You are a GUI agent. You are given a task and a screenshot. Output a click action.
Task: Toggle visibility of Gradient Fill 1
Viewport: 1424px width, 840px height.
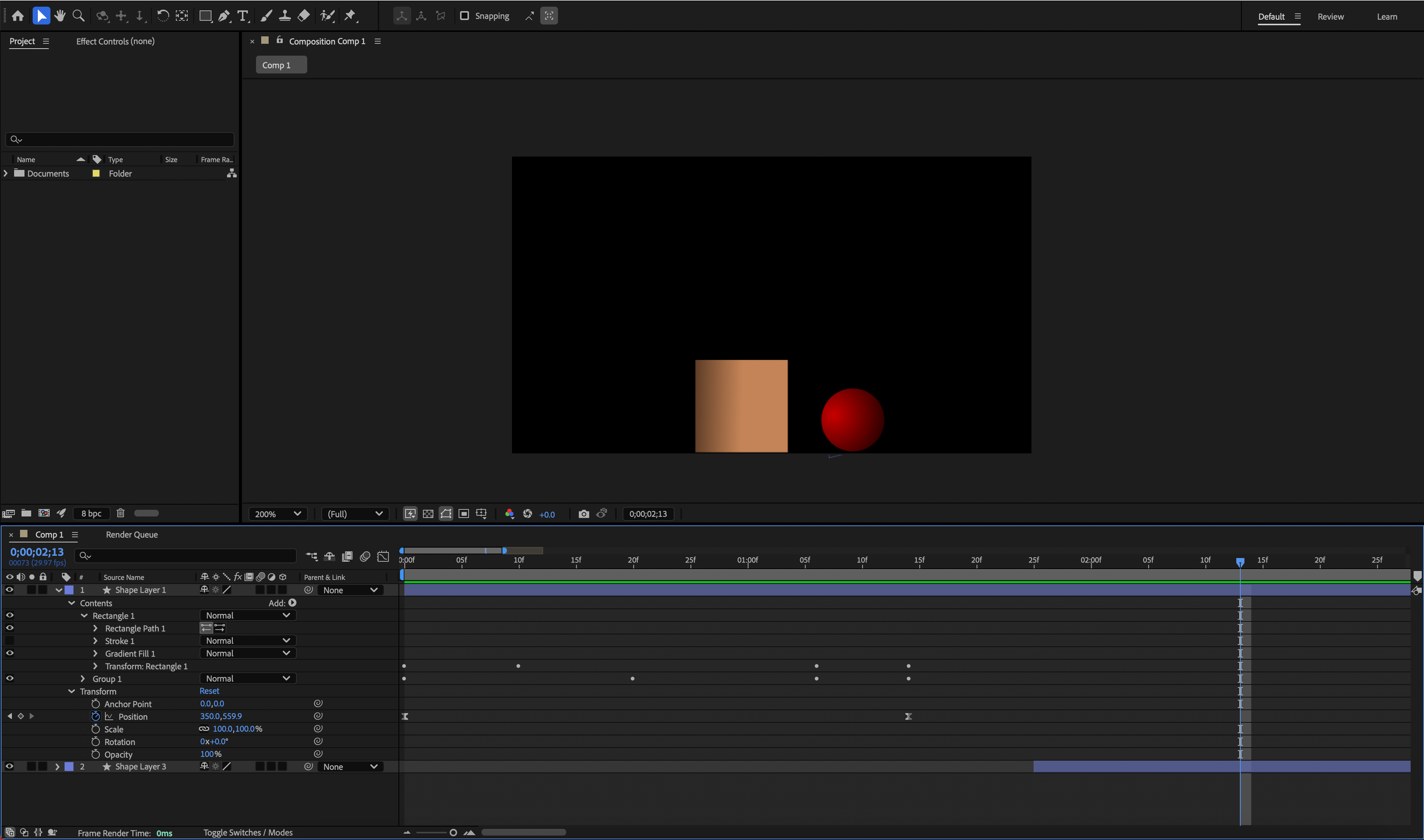coord(10,653)
